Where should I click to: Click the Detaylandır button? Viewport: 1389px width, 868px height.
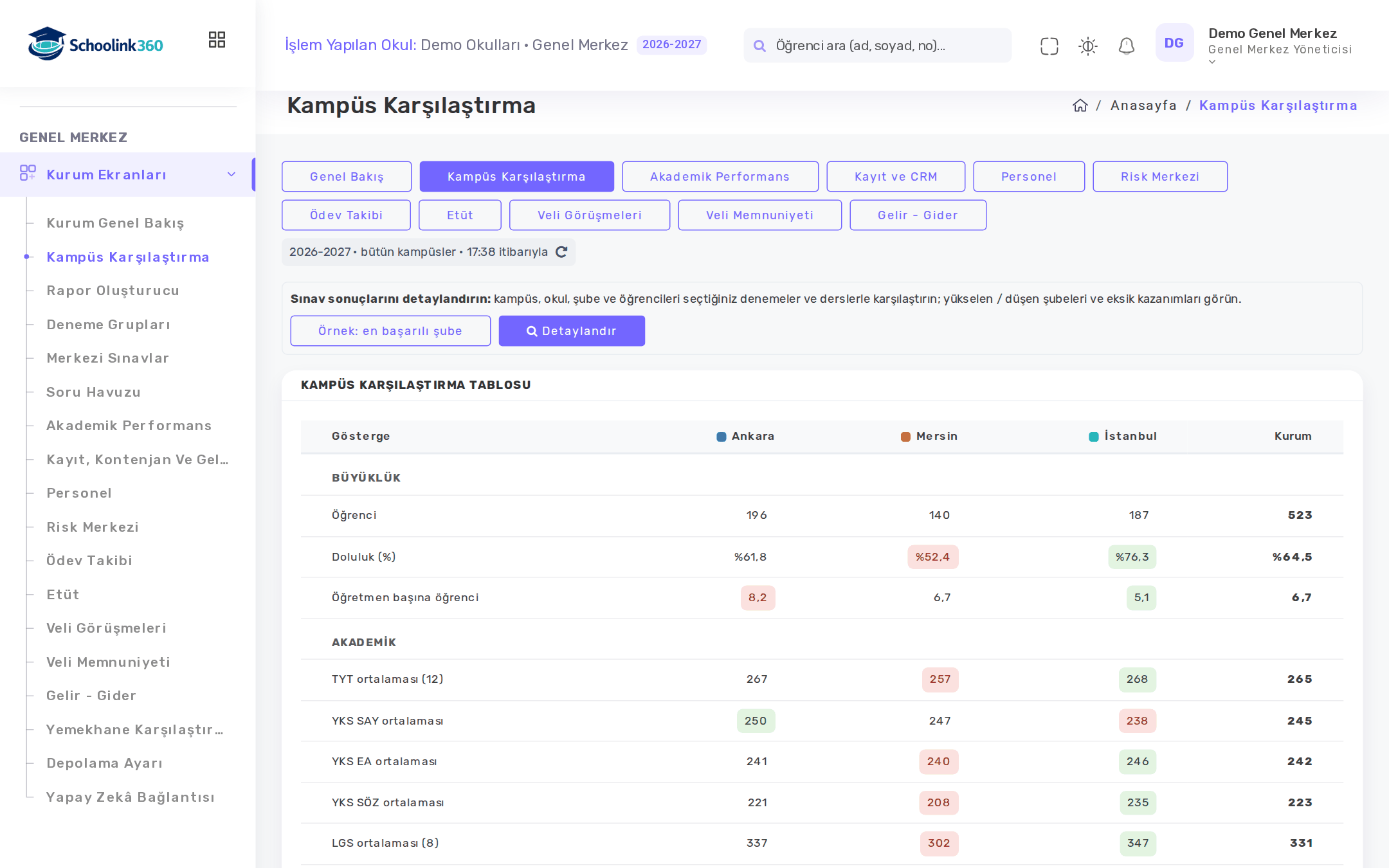pos(572,330)
